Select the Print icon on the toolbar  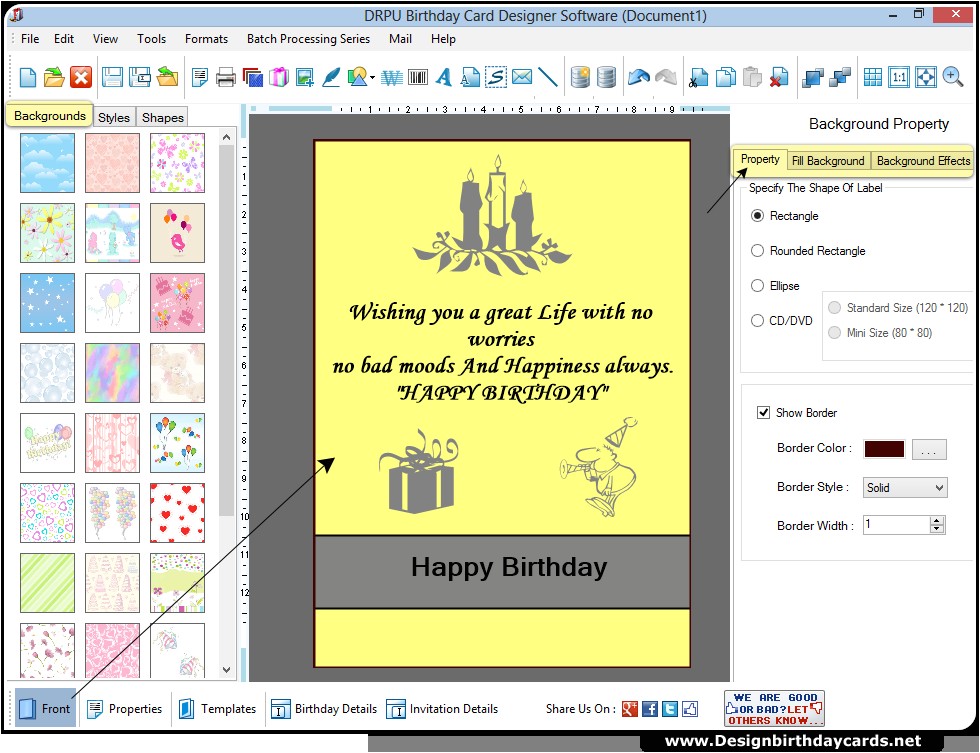point(225,77)
